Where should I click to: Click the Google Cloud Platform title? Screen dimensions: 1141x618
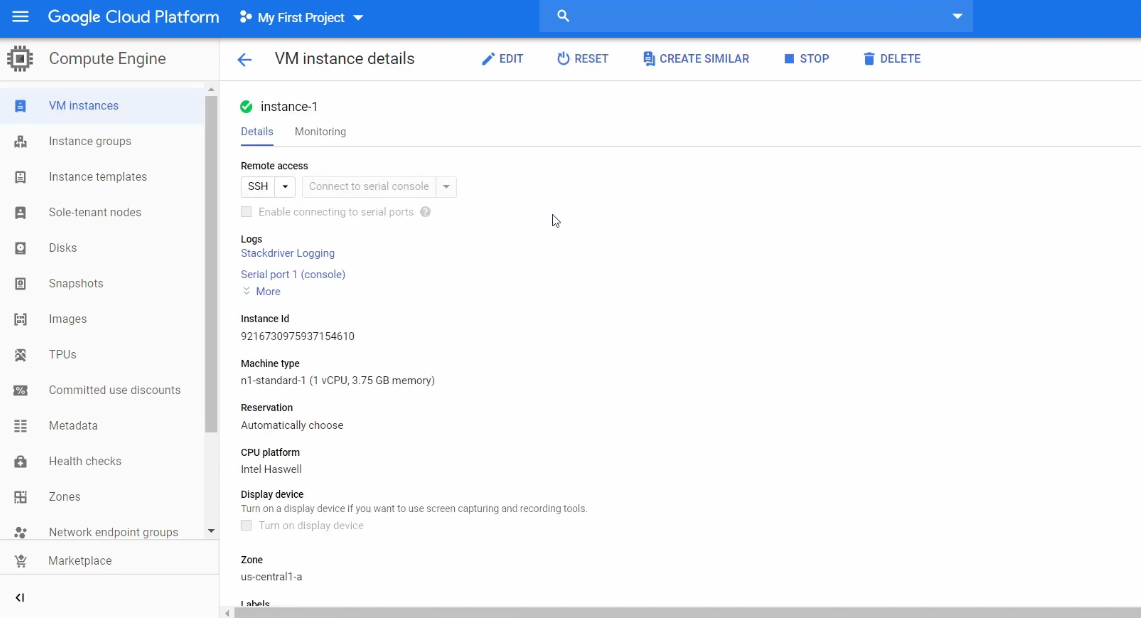(133, 17)
